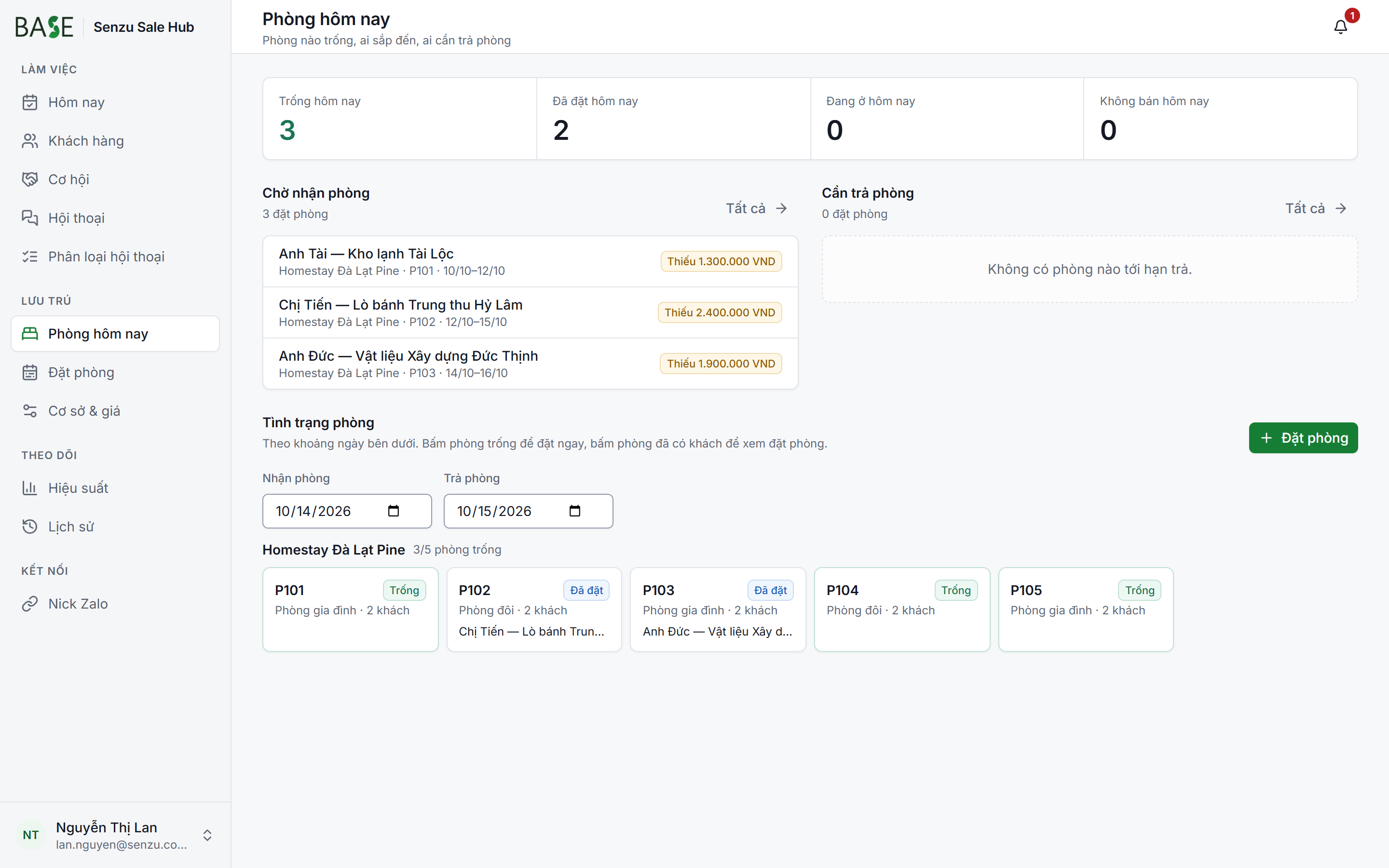Click the Phòng hôm nay bed icon
The height and width of the screenshot is (868, 1389).
pos(30,334)
